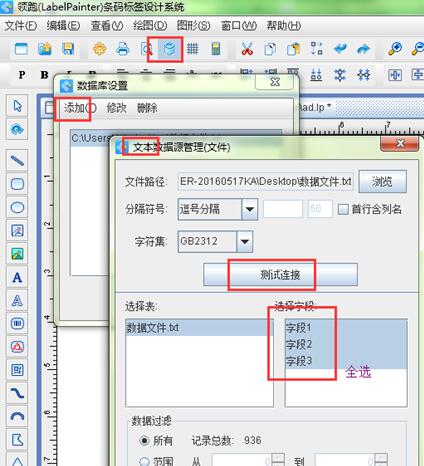
Task: Enable the 首行含列名 checkbox
Action: pyautogui.click(x=343, y=209)
